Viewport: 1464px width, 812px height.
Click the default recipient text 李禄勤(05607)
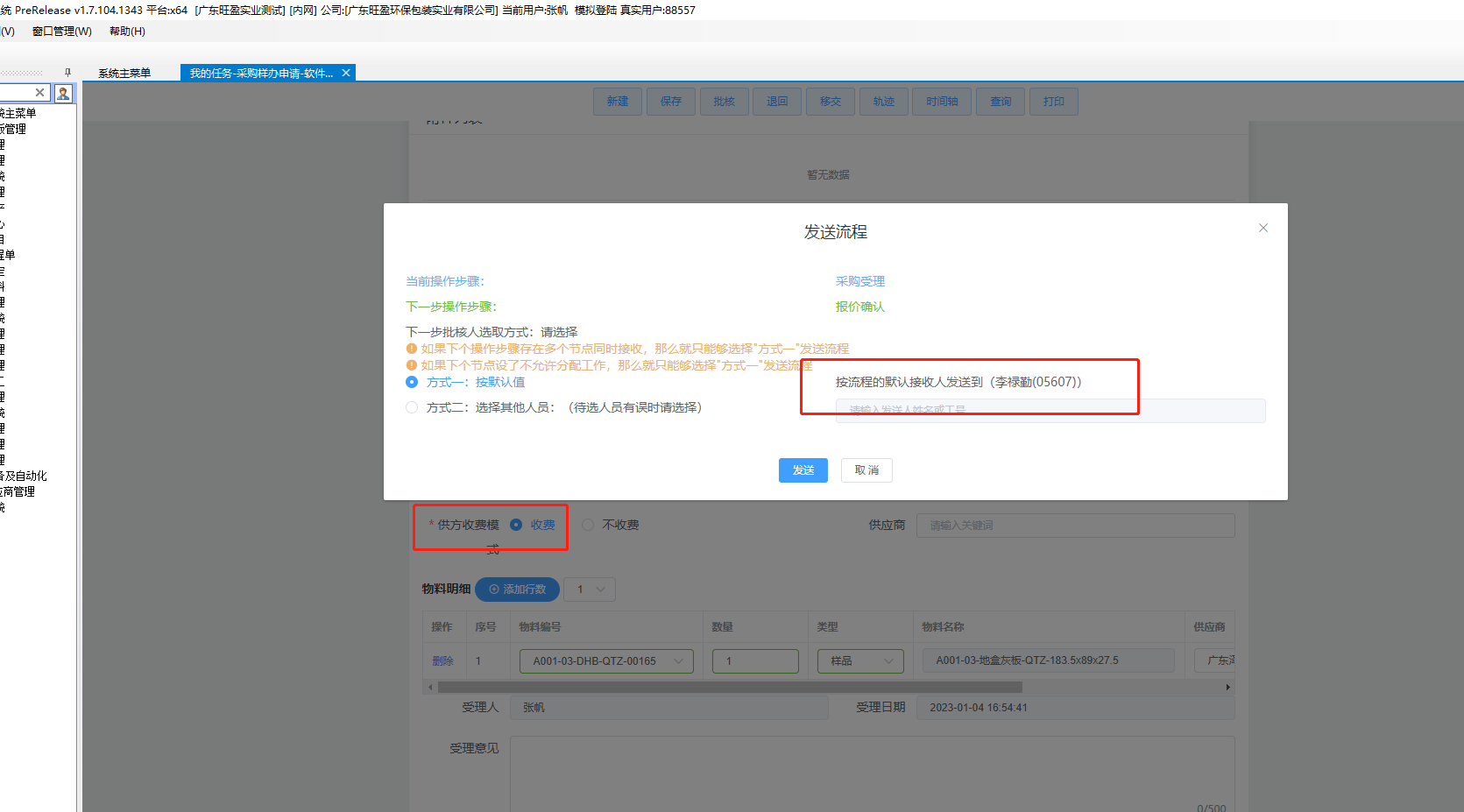pos(958,382)
